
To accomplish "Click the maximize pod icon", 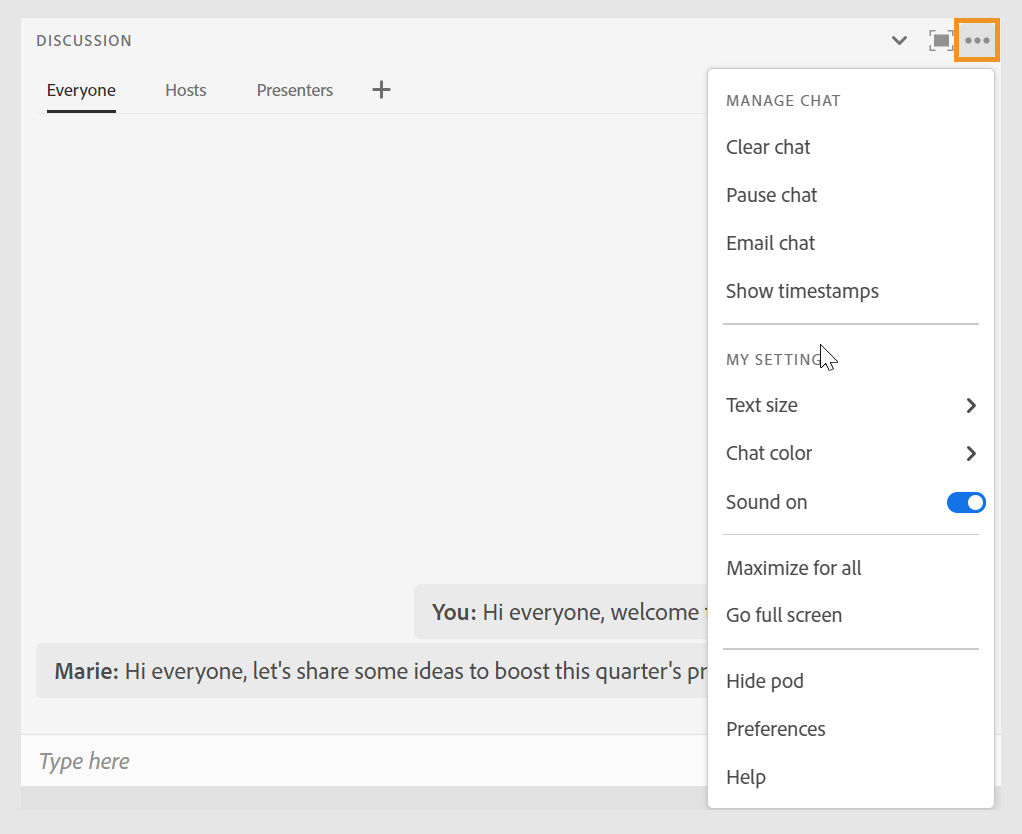I will tap(940, 40).
